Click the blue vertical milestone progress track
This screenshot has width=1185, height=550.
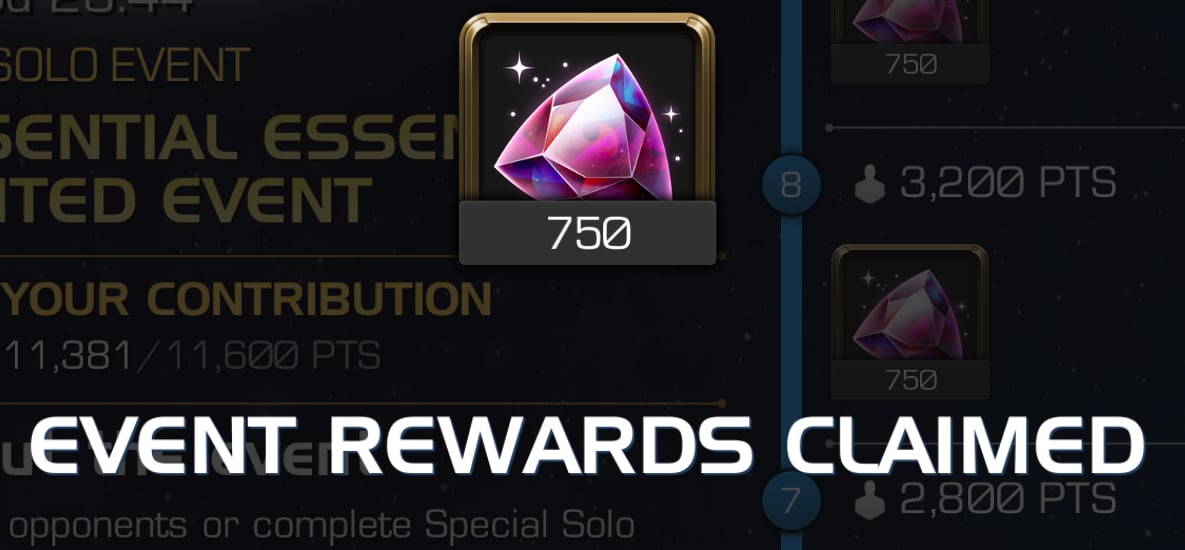click(791, 275)
